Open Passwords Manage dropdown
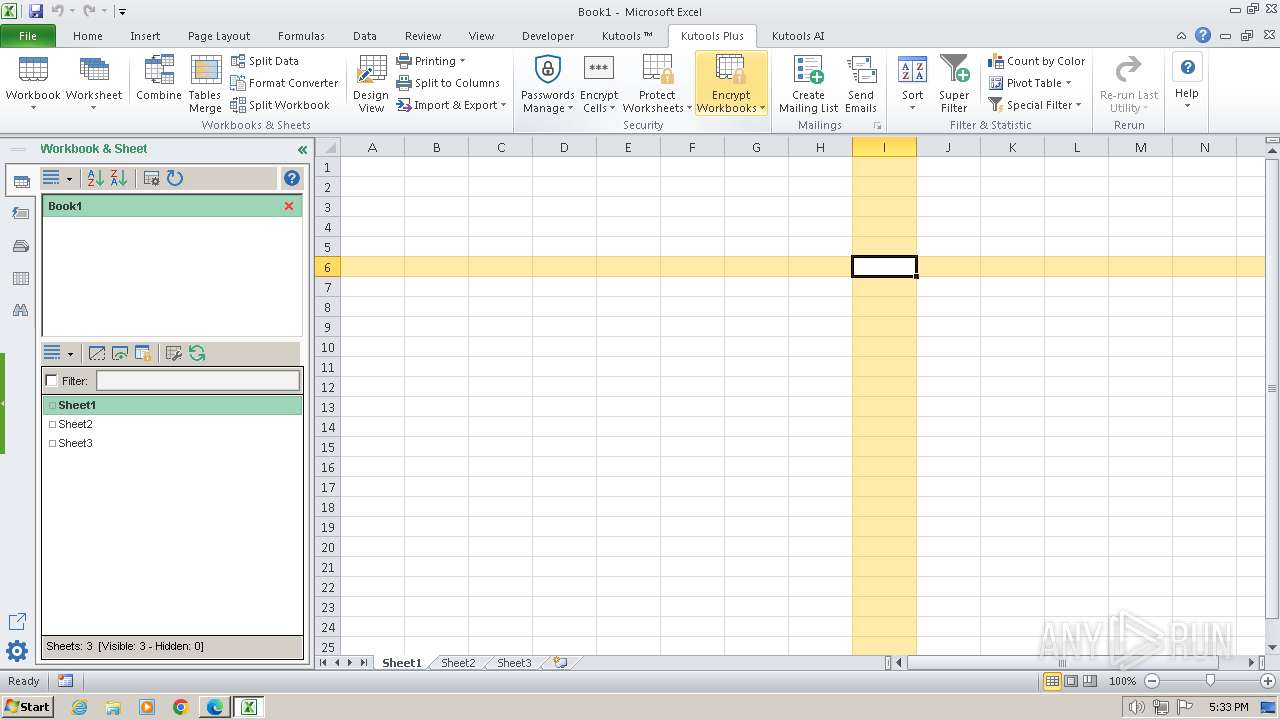The height and width of the screenshot is (720, 1280). [x=548, y=84]
